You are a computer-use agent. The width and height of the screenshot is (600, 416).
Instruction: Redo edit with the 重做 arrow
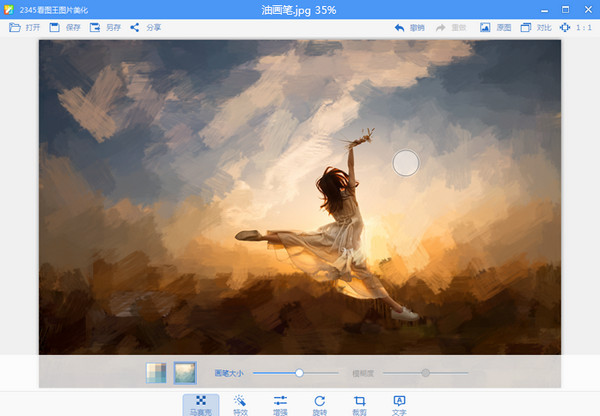click(451, 27)
